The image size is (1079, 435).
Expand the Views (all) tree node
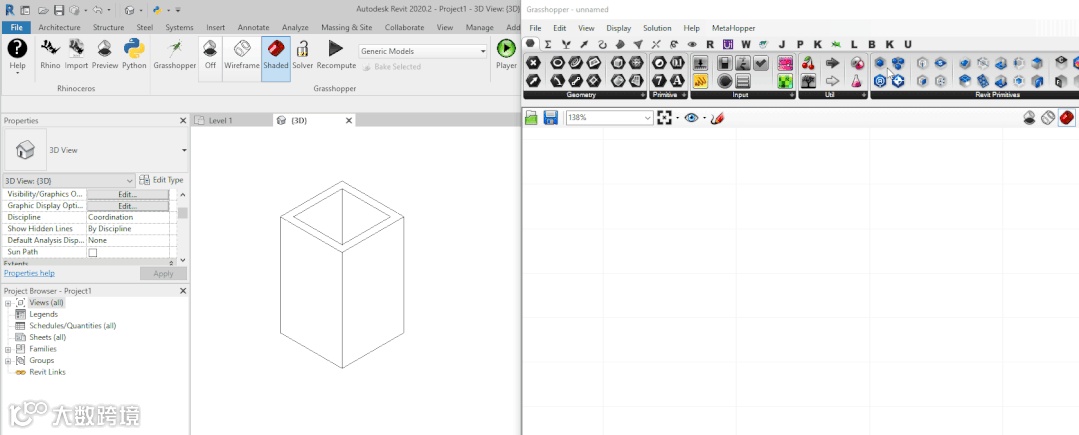click(8, 303)
